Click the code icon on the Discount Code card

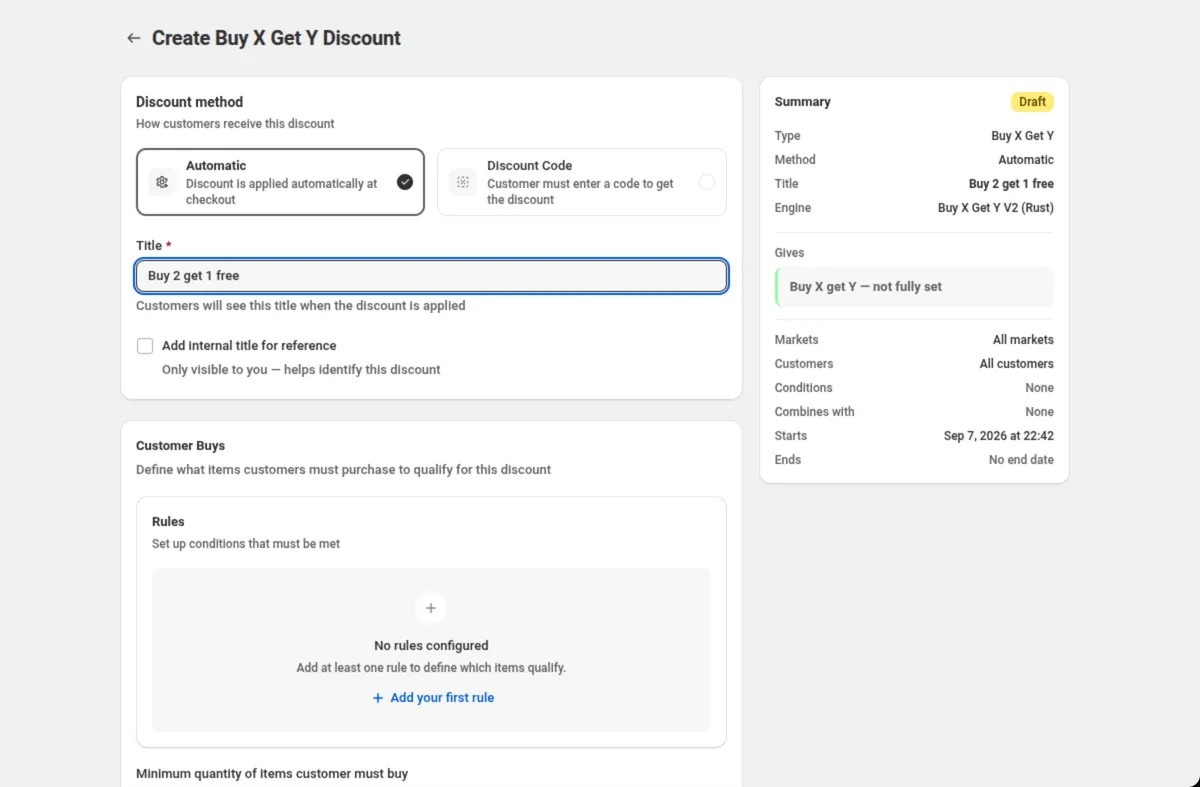coord(462,182)
